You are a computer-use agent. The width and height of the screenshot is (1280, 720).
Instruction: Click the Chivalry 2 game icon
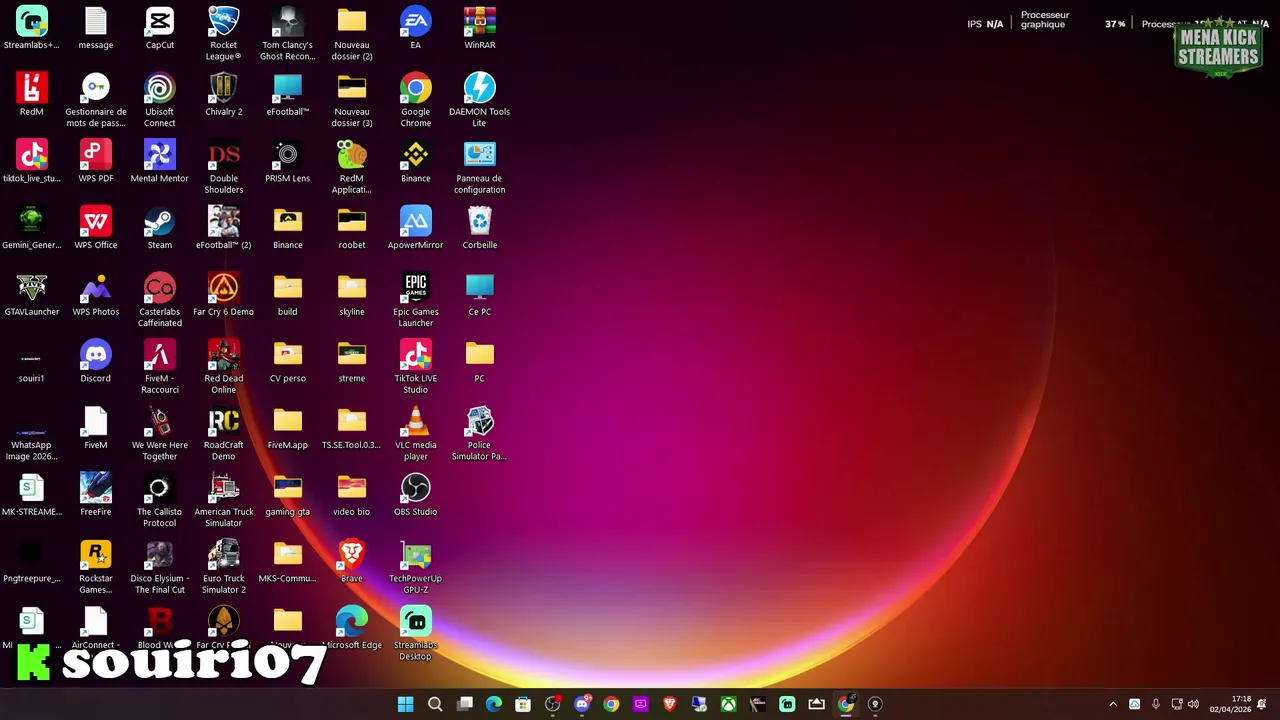[x=224, y=95]
